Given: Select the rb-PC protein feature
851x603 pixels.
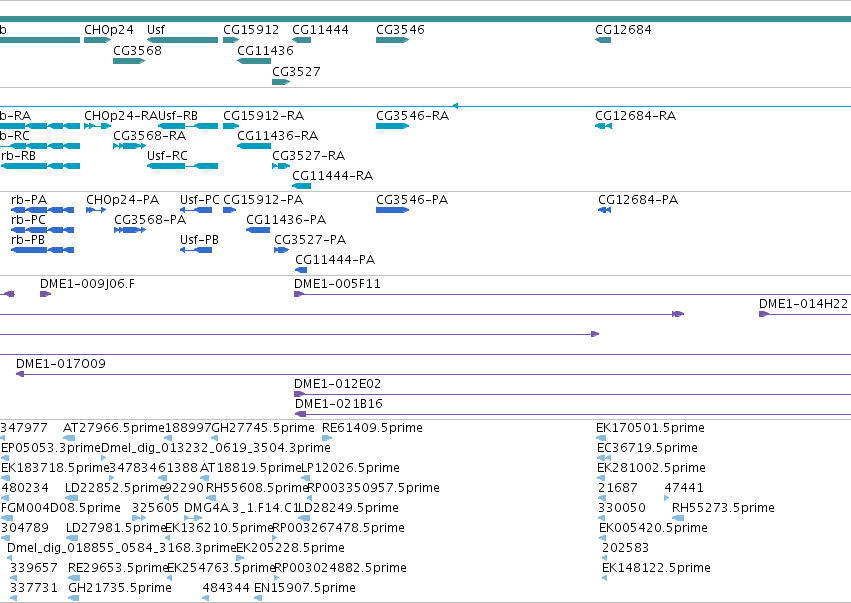Looking at the screenshot, I should click(x=42, y=230).
